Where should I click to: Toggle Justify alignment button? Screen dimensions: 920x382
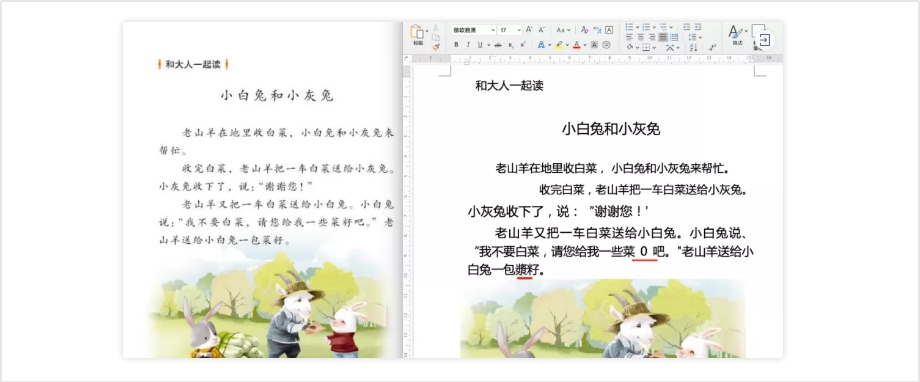pyautogui.click(x=663, y=37)
